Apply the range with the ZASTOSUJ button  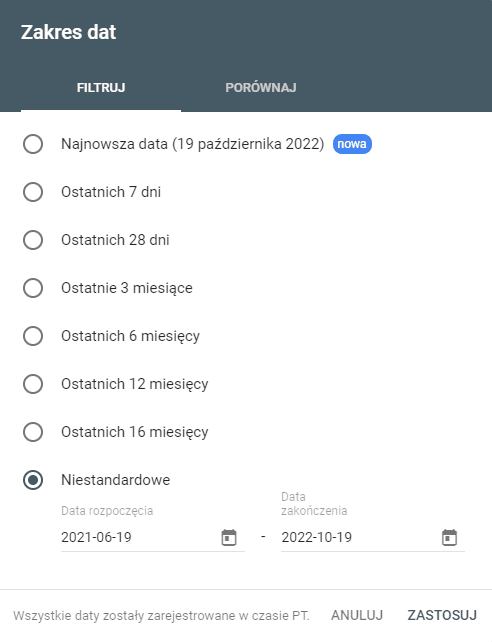click(442, 615)
